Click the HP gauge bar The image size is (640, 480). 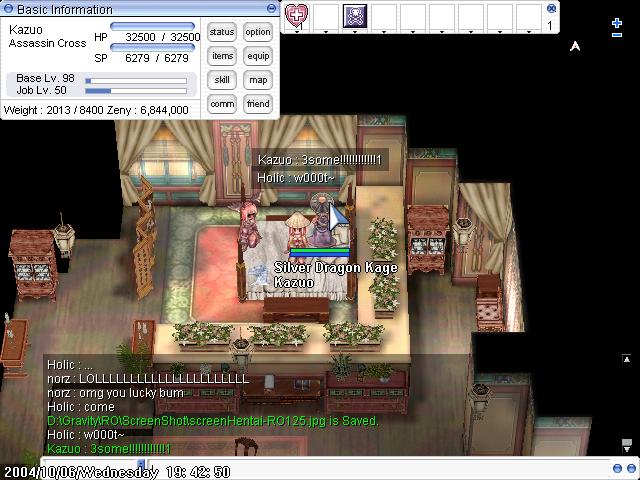[x=152, y=27]
